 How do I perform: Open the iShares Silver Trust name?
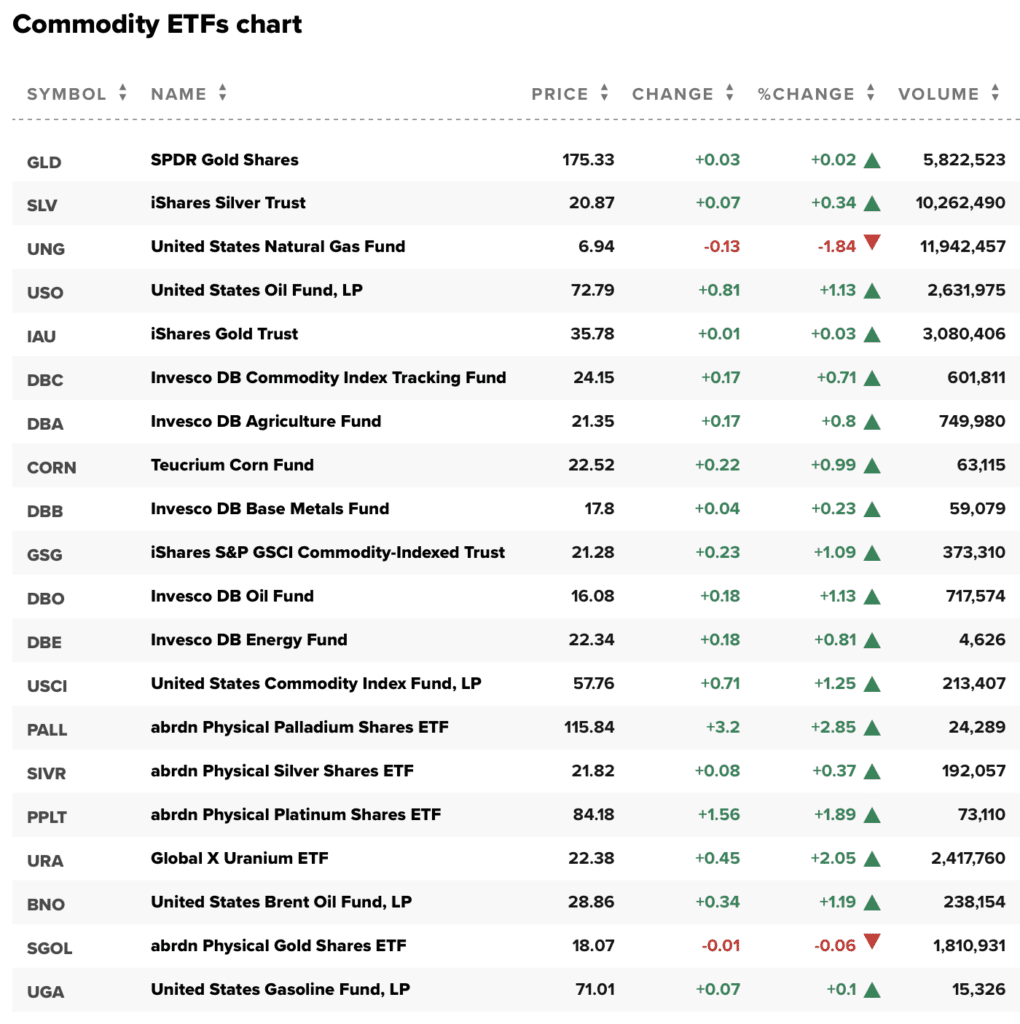pyautogui.click(x=228, y=203)
